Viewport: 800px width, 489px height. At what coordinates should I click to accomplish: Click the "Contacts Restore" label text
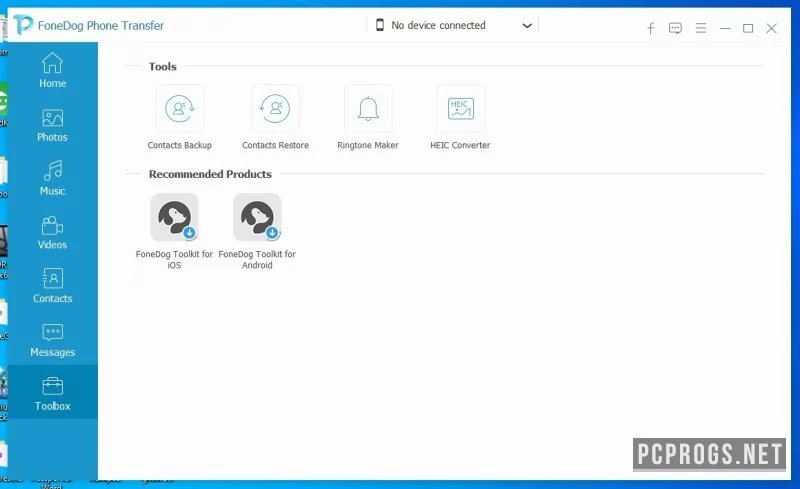[275, 145]
